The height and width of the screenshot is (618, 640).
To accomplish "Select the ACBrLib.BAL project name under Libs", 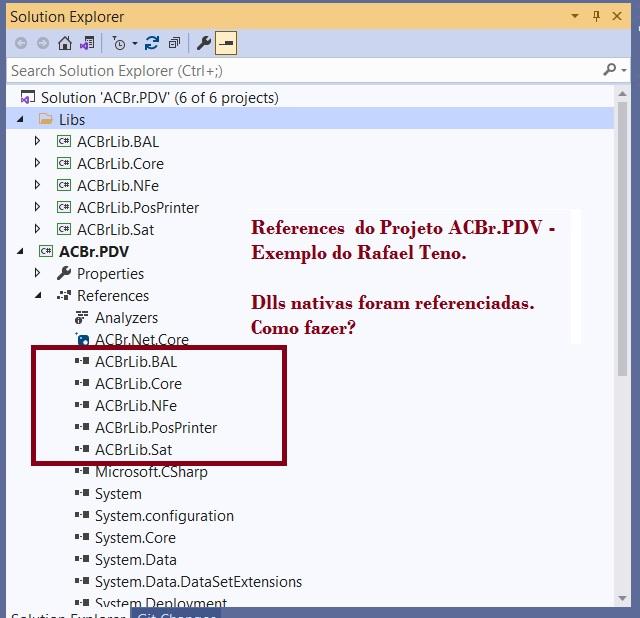I will (x=118, y=142).
